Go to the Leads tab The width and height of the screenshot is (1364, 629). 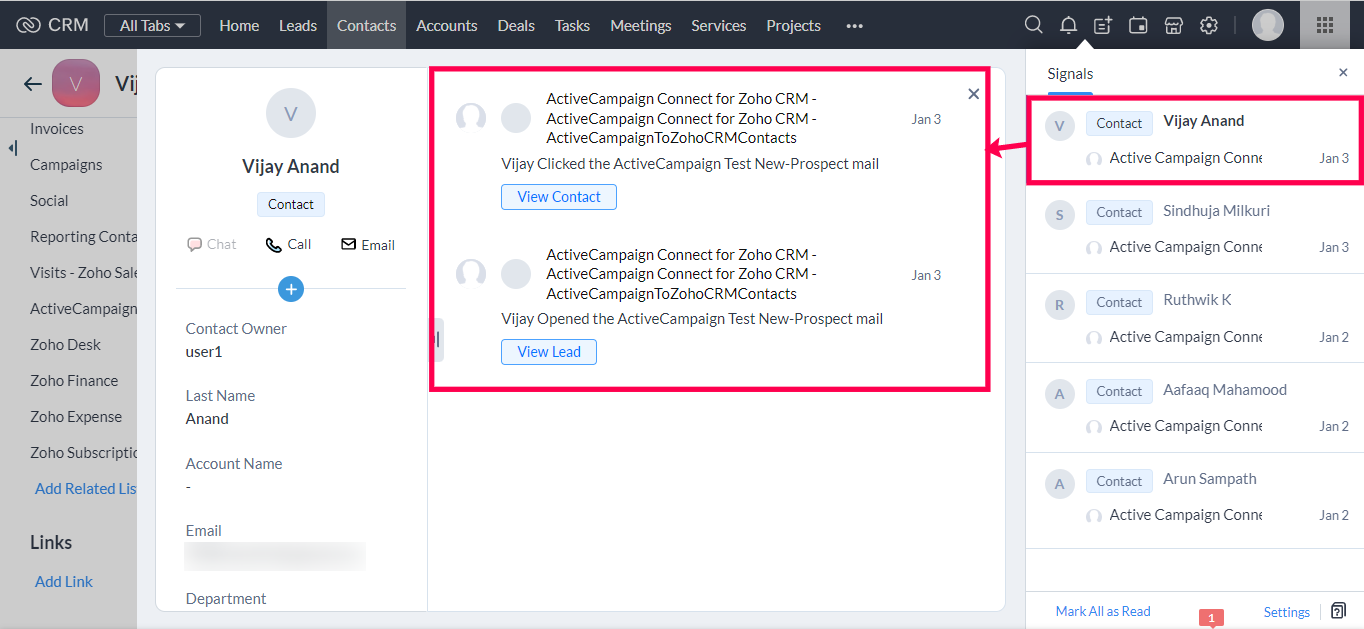298,26
